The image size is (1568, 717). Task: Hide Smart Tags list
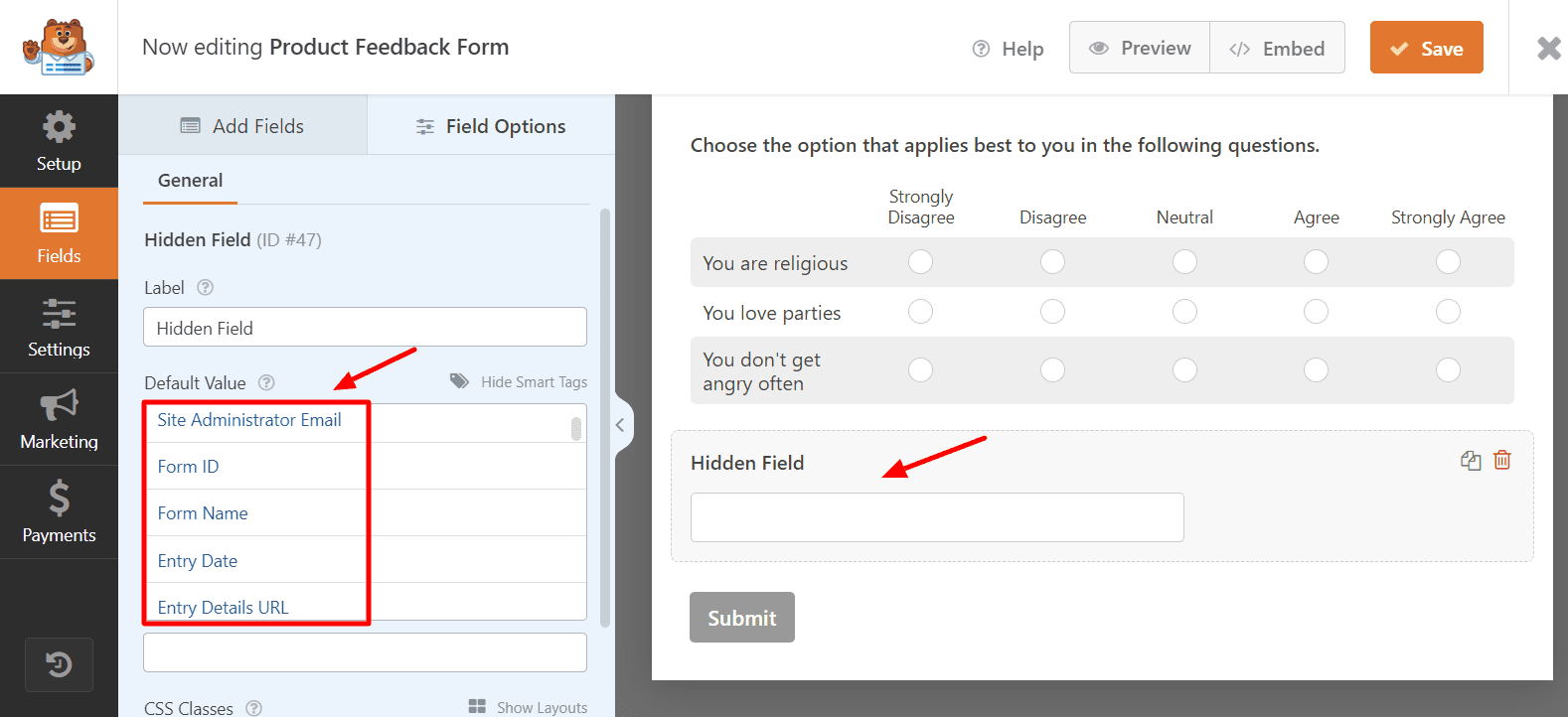click(520, 382)
